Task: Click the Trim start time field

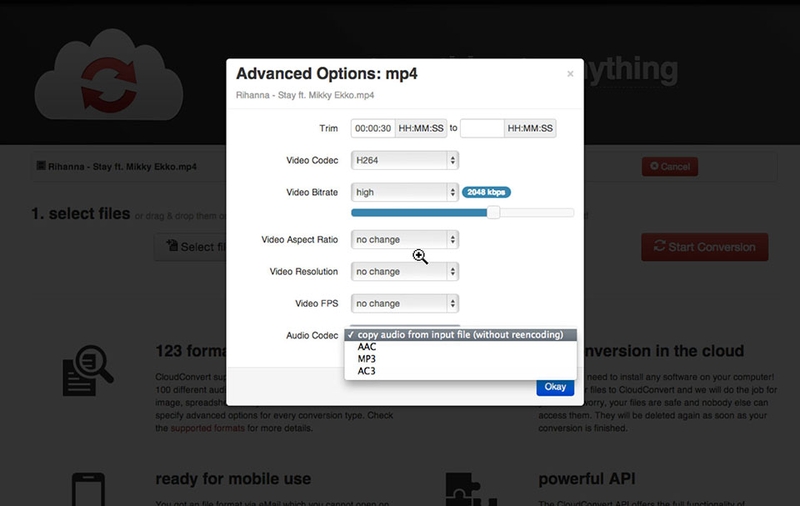Action: pos(373,129)
